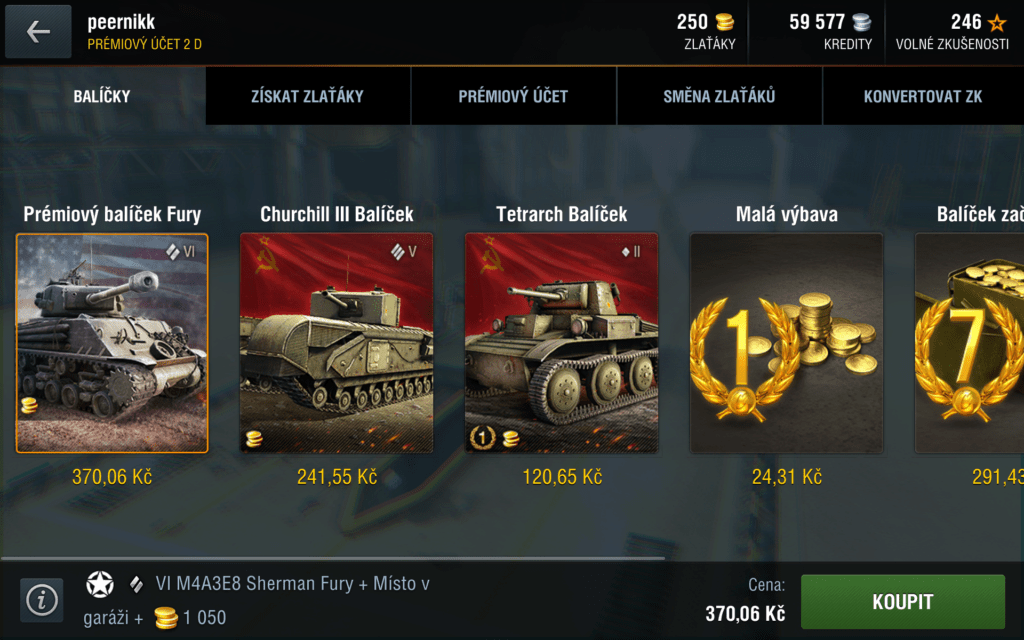Image resolution: width=1024 pixels, height=640 pixels.
Task: Click the gold coins icon beside 250
Action: point(724,22)
